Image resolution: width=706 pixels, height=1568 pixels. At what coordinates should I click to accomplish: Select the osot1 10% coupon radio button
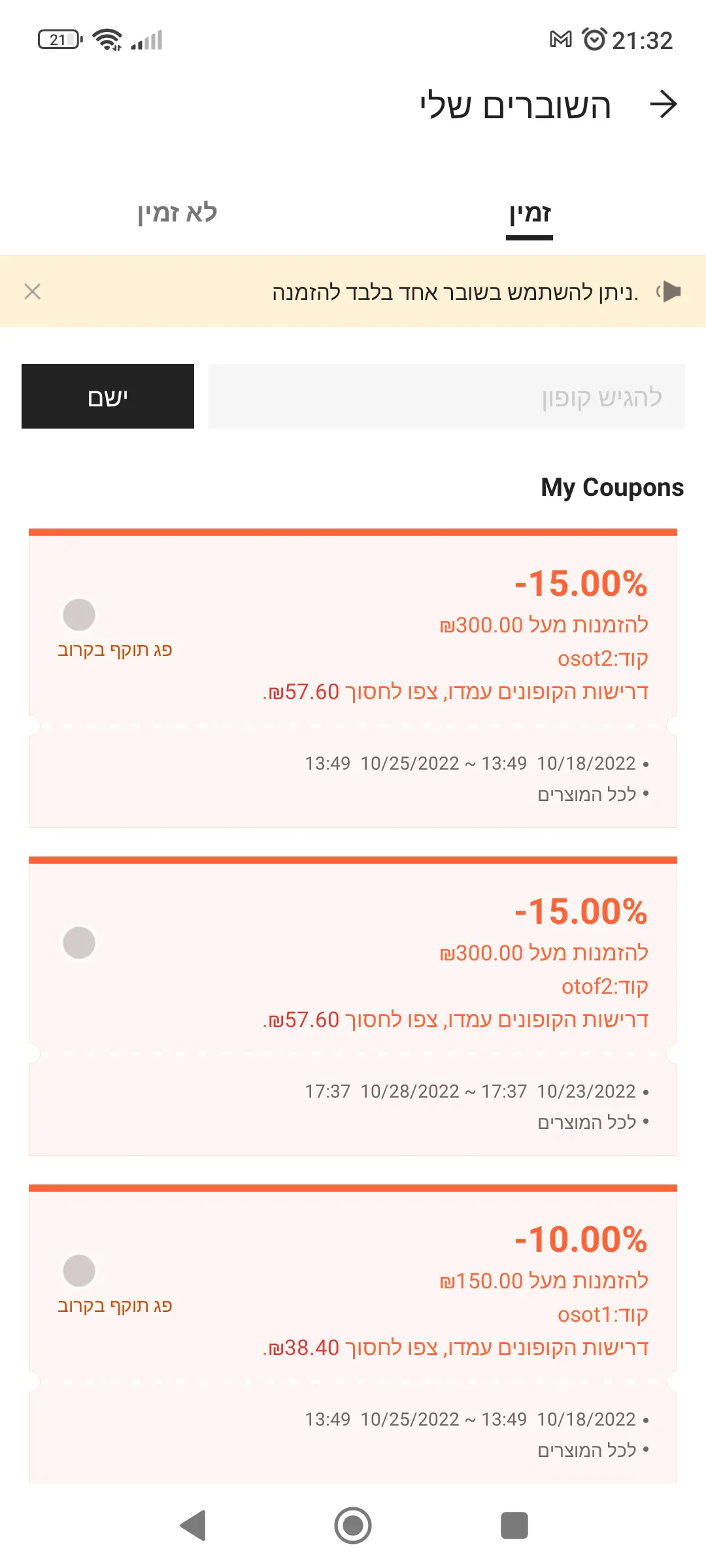(79, 1271)
